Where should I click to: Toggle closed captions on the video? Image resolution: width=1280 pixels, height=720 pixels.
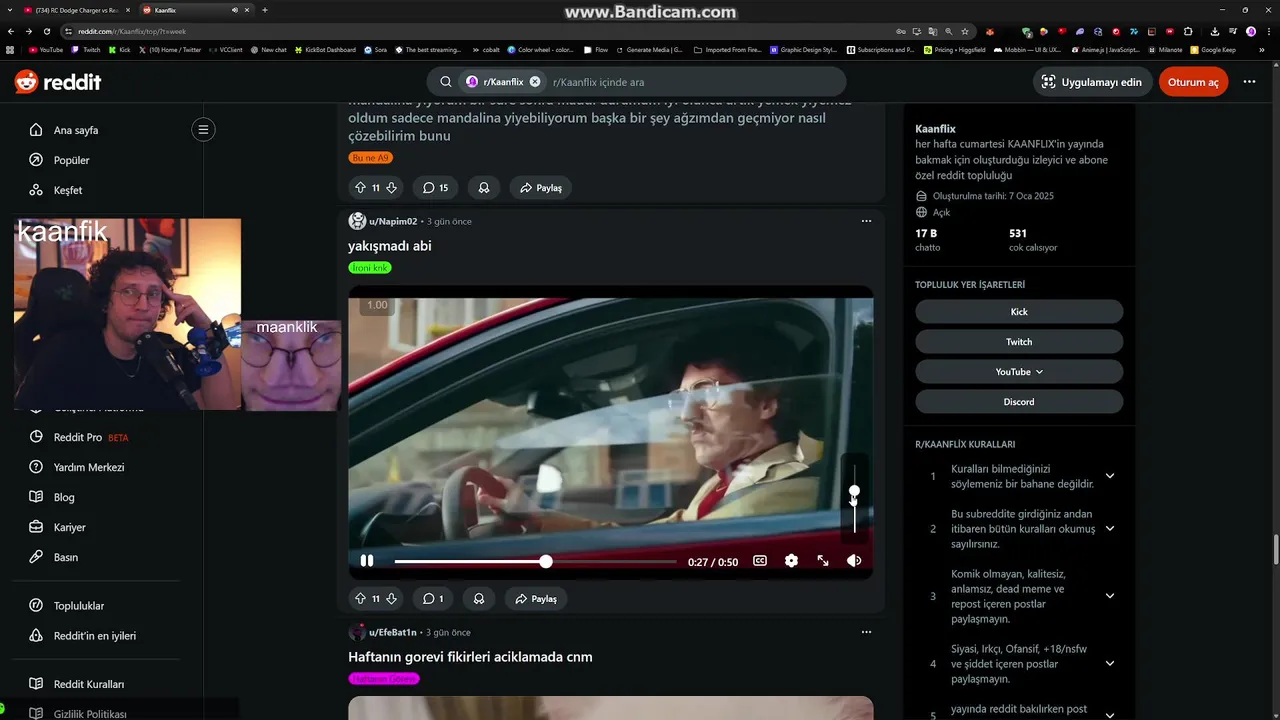[x=760, y=561]
